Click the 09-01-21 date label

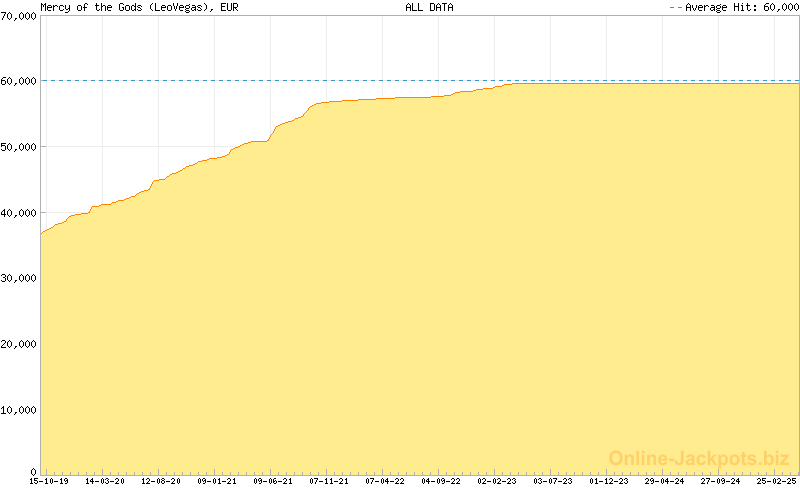(x=217, y=481)
